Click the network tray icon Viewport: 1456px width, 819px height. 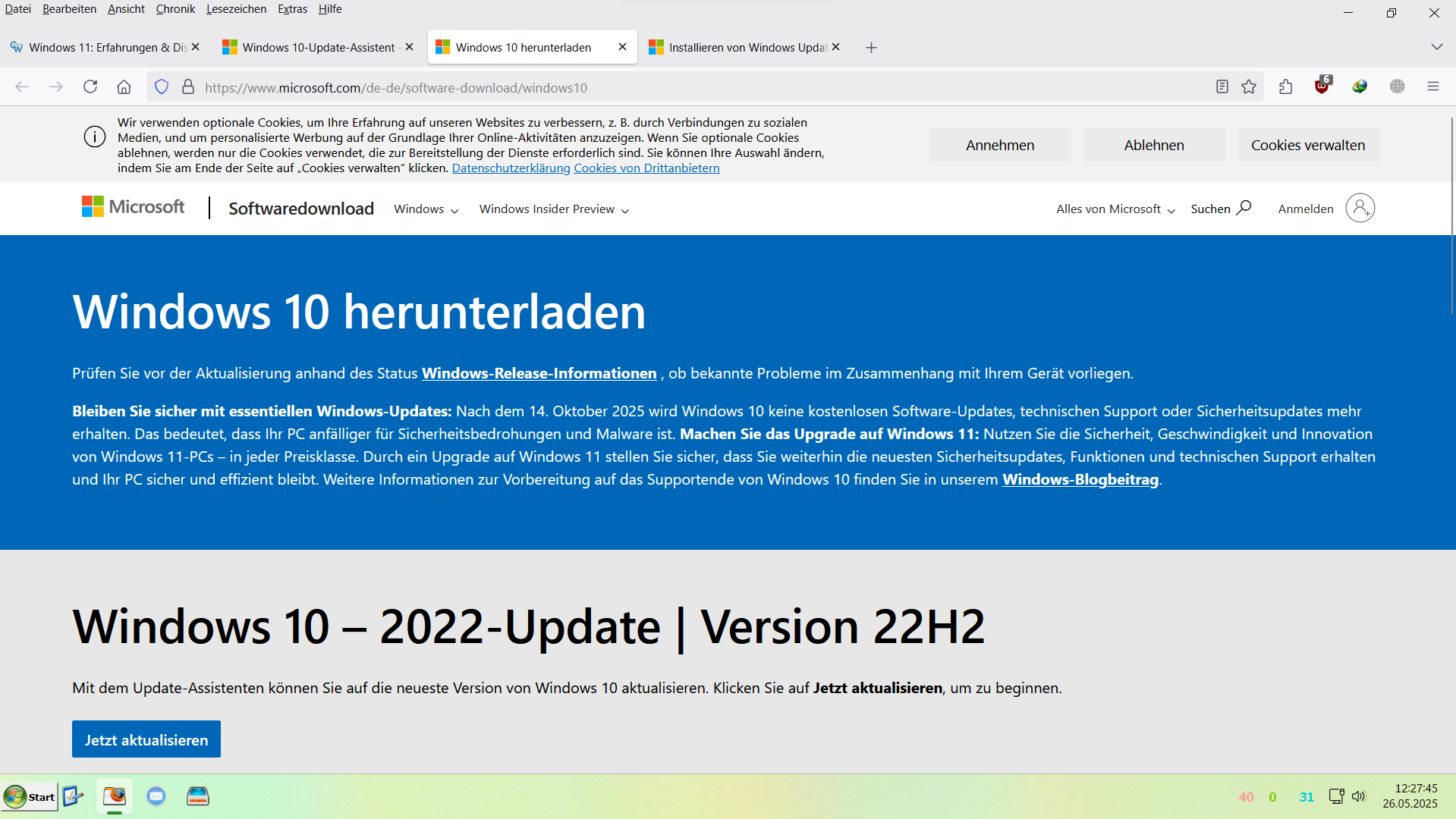(x=1336, y=796)
